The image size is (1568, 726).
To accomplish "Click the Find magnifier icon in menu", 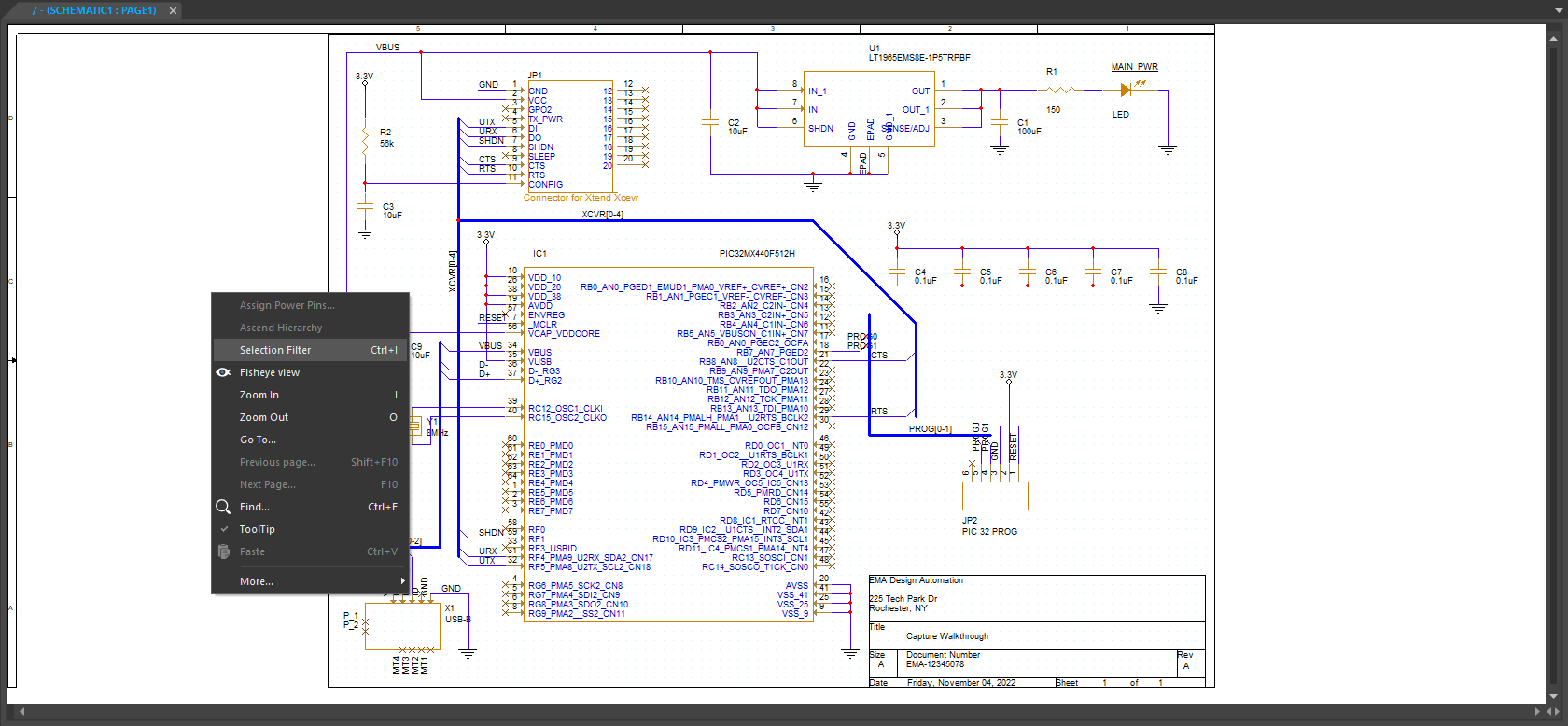I will coord(223,507).
